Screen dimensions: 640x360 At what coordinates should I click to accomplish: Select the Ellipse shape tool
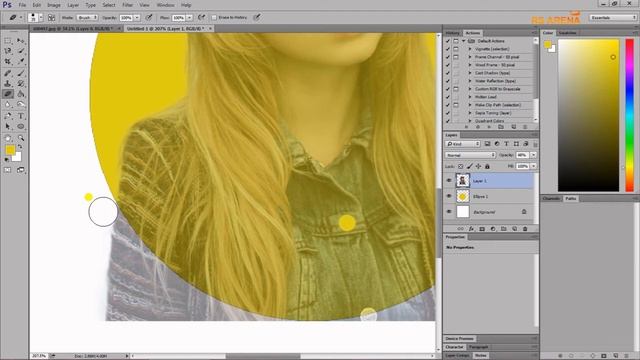[21, 127]
